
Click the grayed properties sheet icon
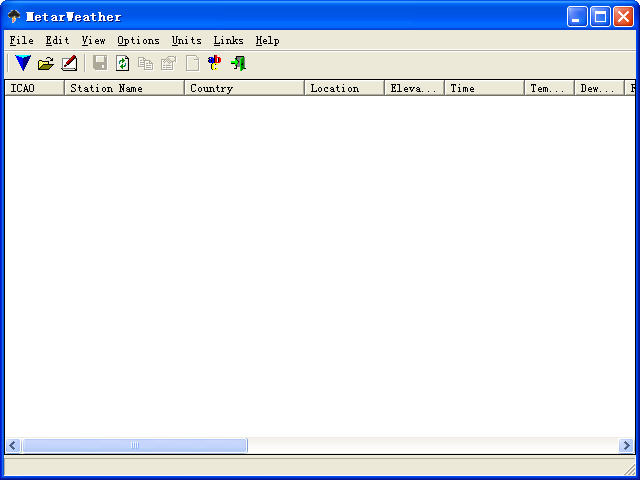click(x=169, y=63)
